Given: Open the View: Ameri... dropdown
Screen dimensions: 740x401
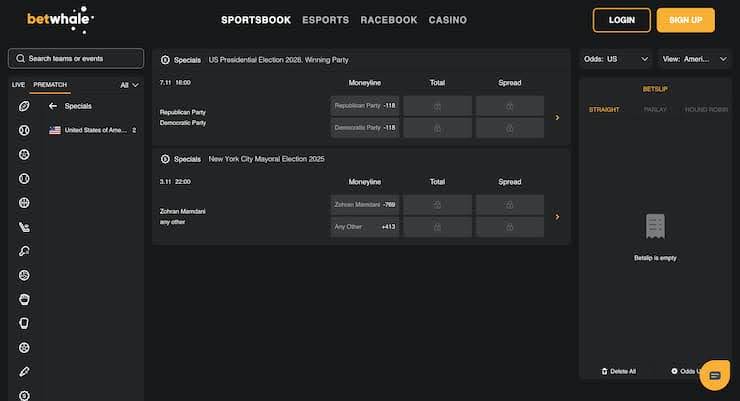Looking at the screenshot, I should (694, 59).
